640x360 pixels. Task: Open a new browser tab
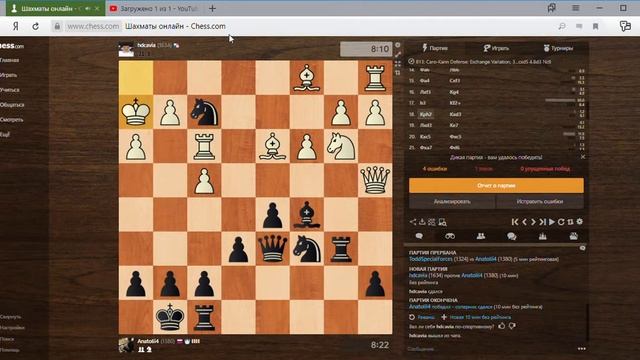(212, 8)
